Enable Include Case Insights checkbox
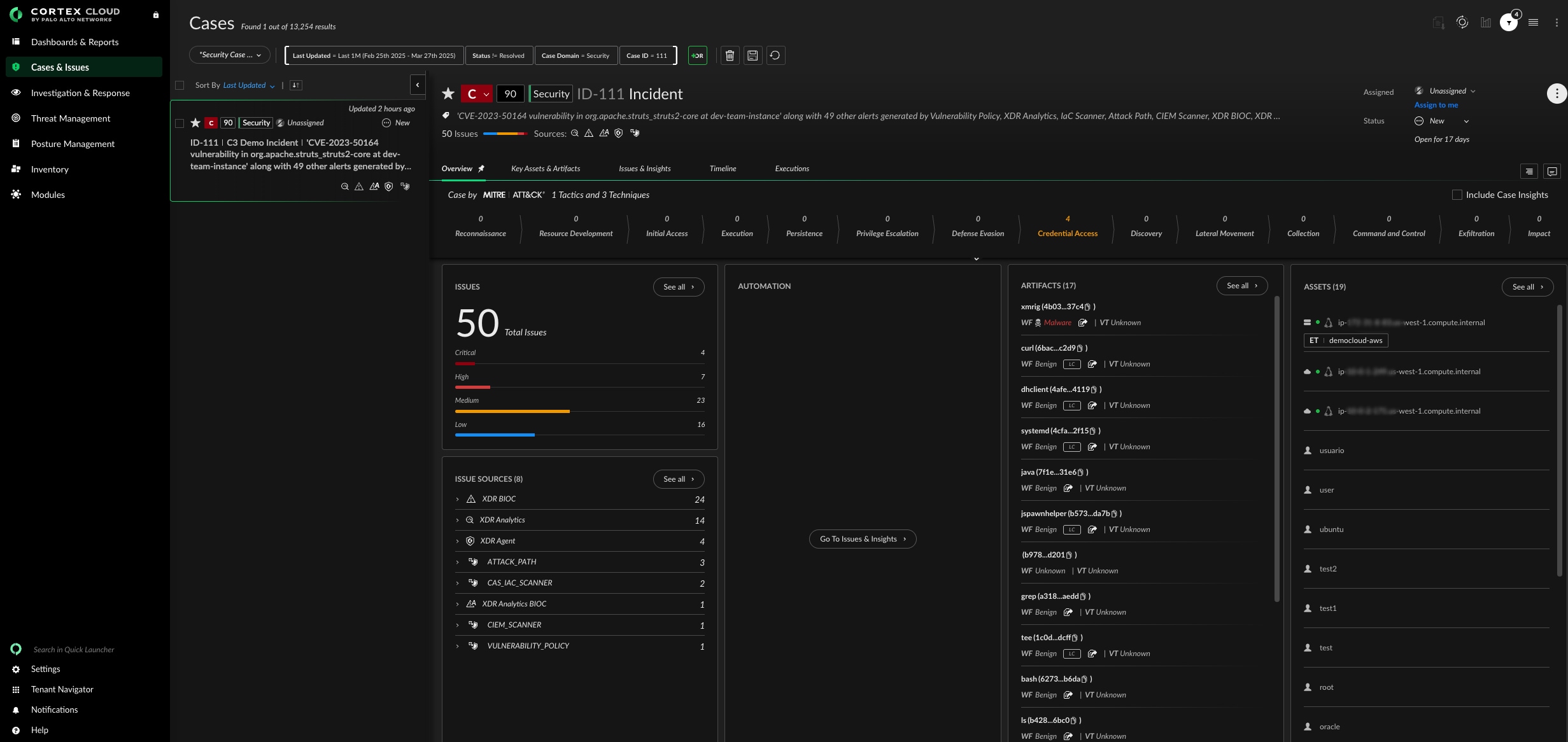1568x742 pixels. pyautogui.click(x=1457, y=195)
